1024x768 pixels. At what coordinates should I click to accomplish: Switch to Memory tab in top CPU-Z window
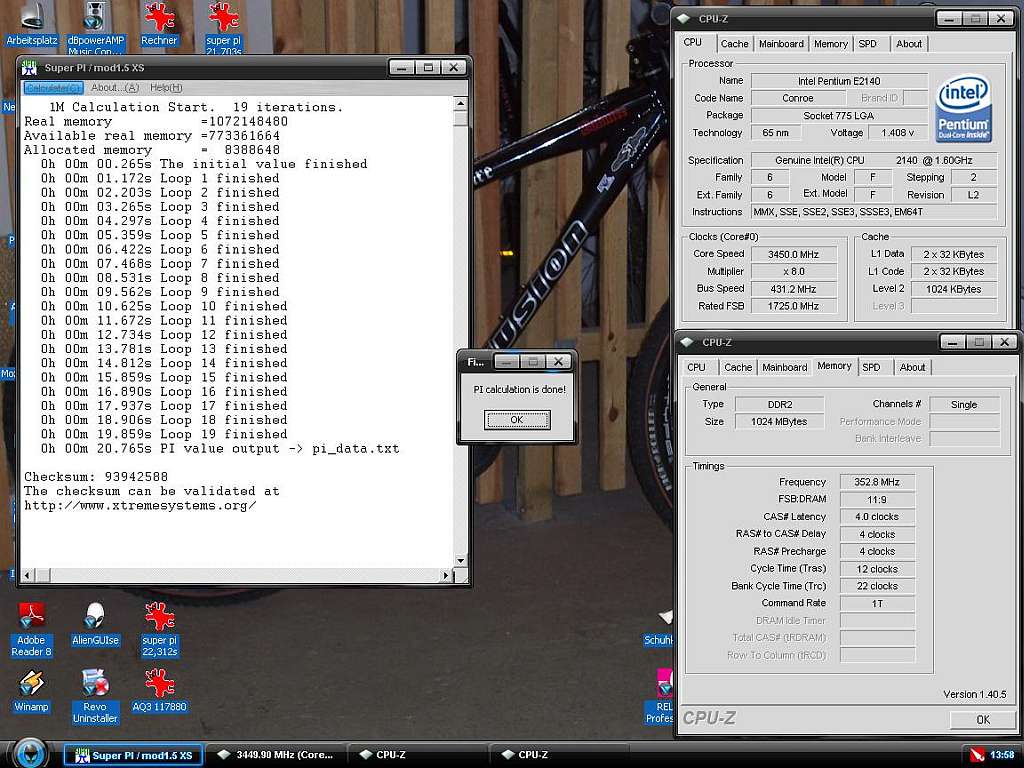tap(831, 44)
